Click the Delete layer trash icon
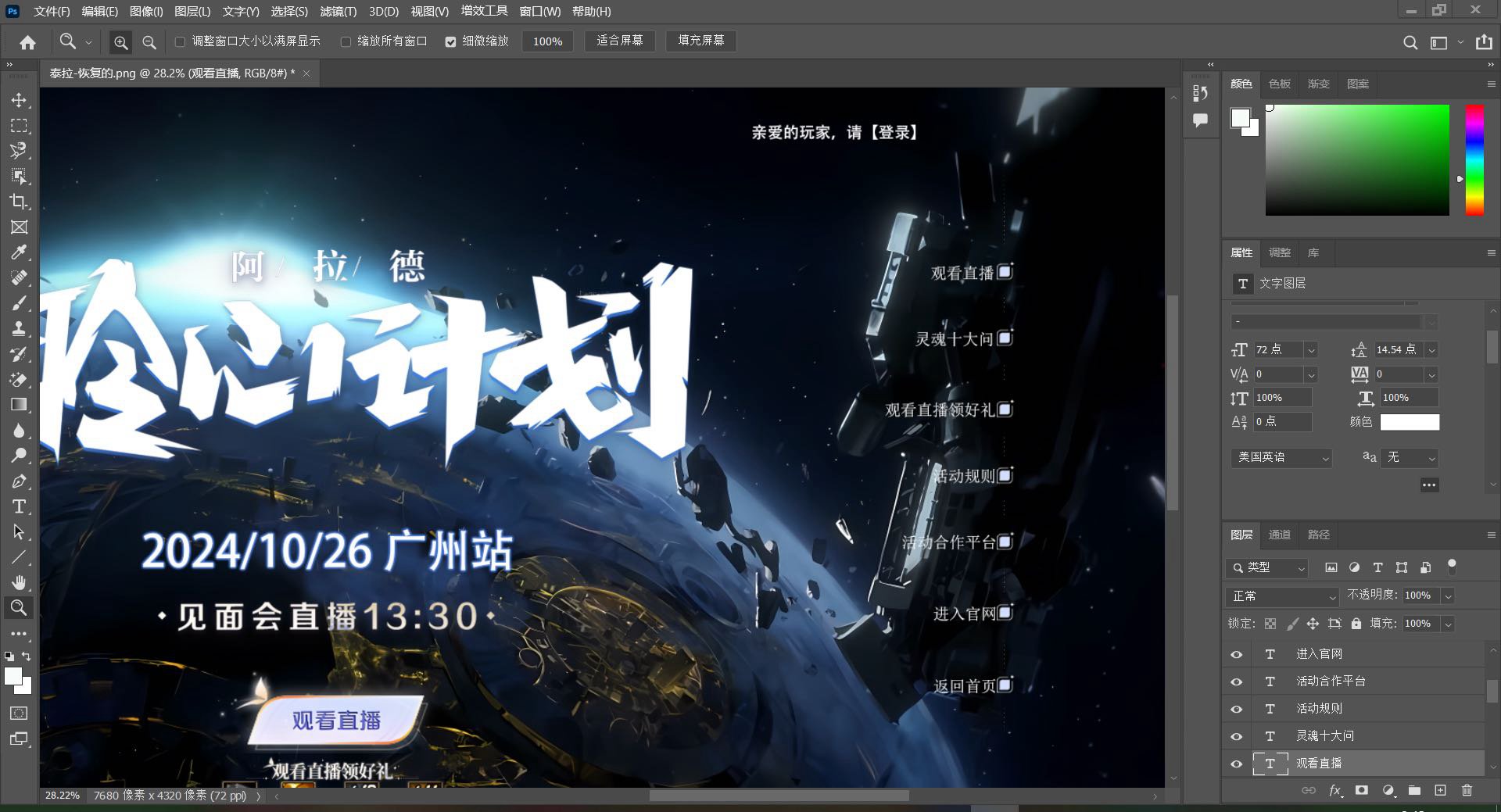 [x=1467, y=790]
